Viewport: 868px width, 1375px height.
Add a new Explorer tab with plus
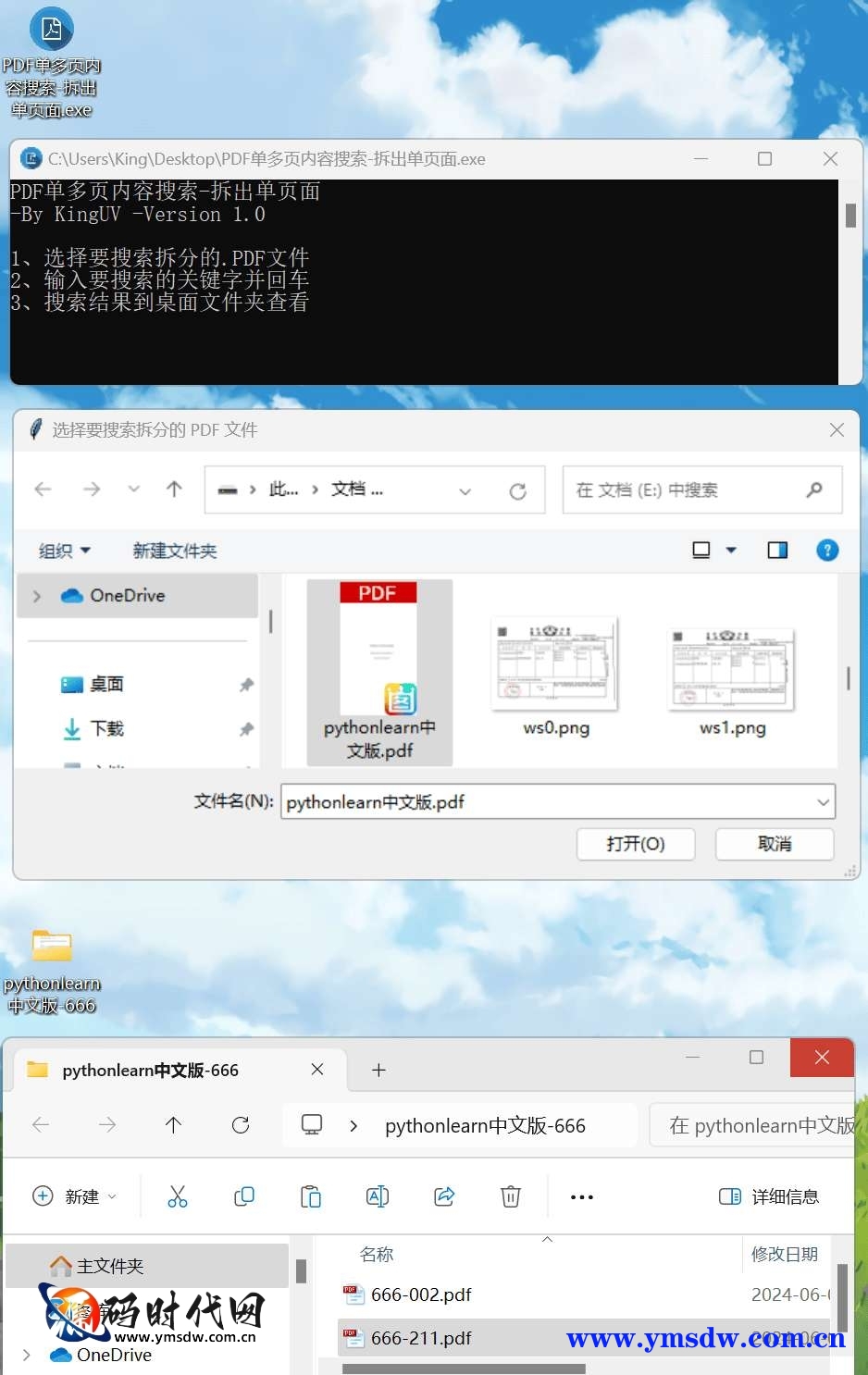[x=378, y=1071]
